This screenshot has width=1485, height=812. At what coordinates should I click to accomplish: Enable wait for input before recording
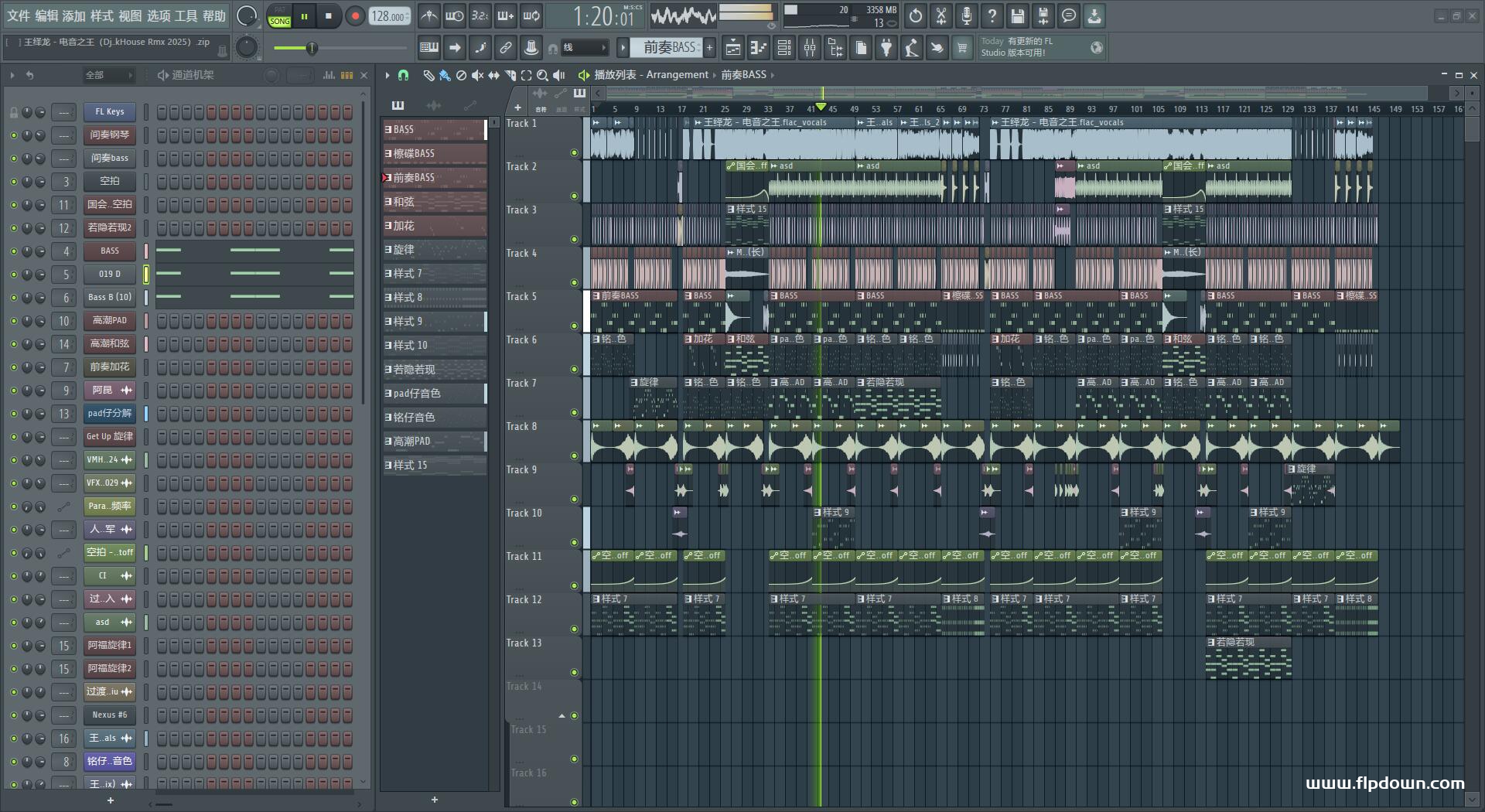(455, 15)
